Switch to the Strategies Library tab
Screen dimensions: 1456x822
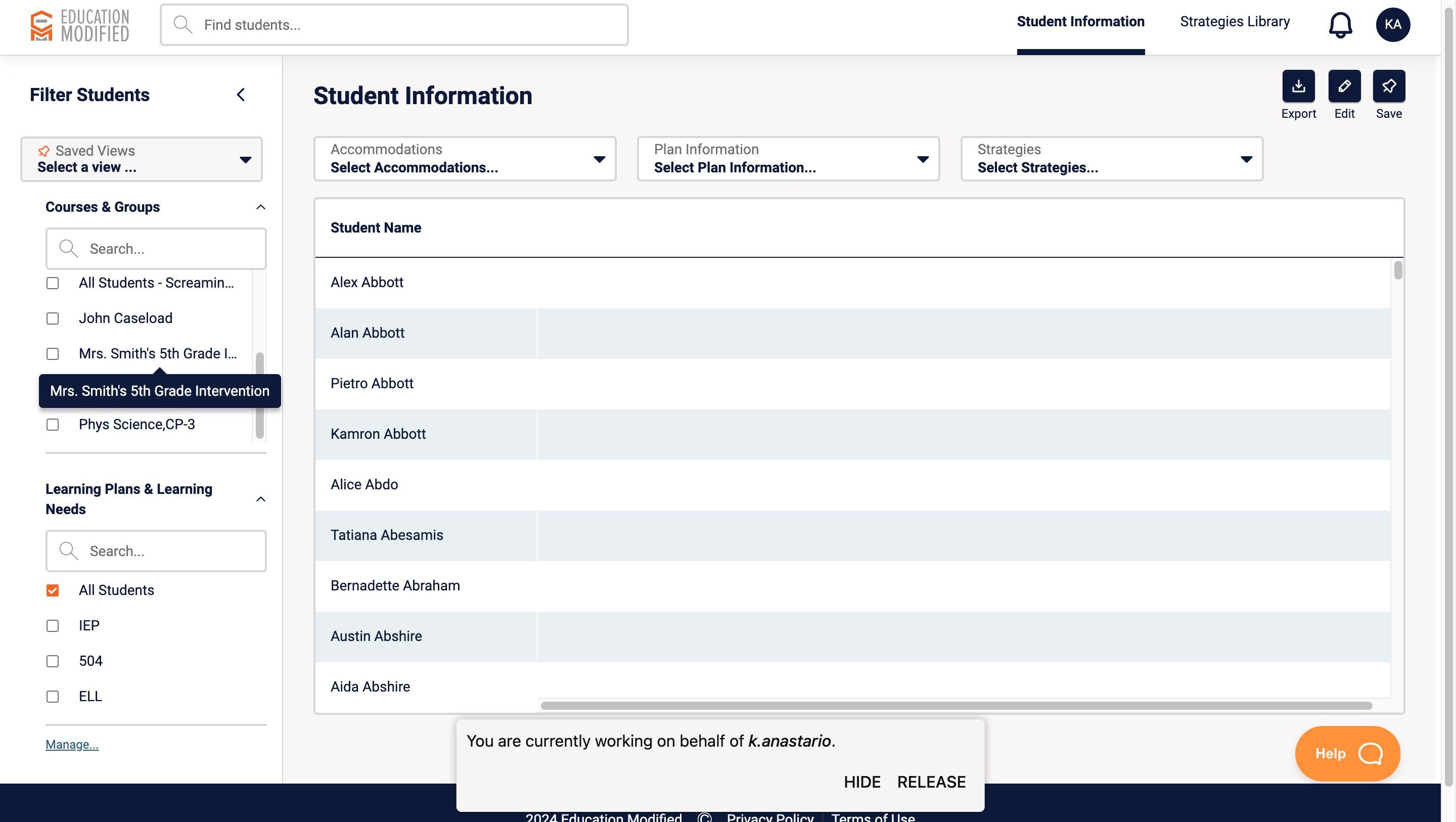(1235, 21)
